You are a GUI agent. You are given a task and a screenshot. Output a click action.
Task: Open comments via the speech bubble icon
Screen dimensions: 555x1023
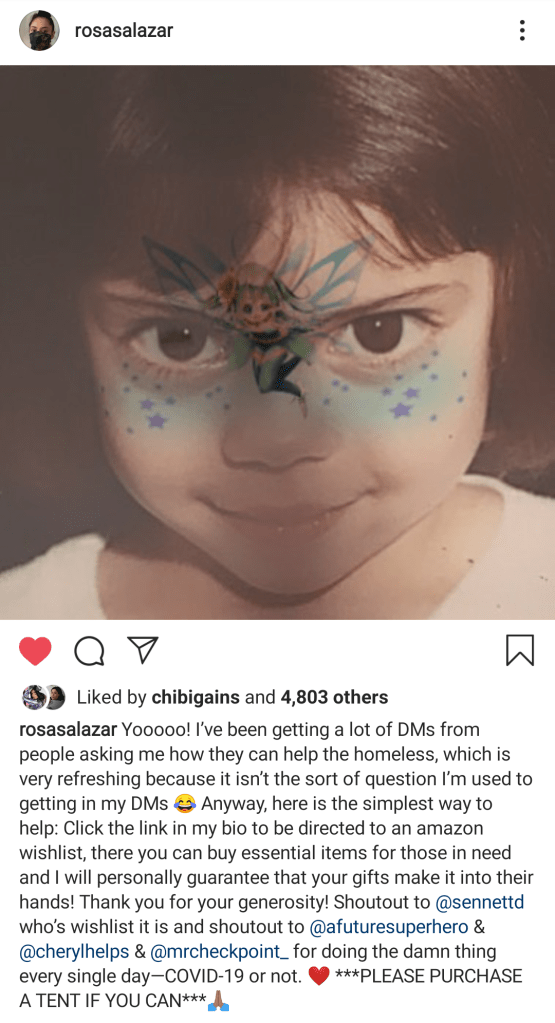point(89,651)
